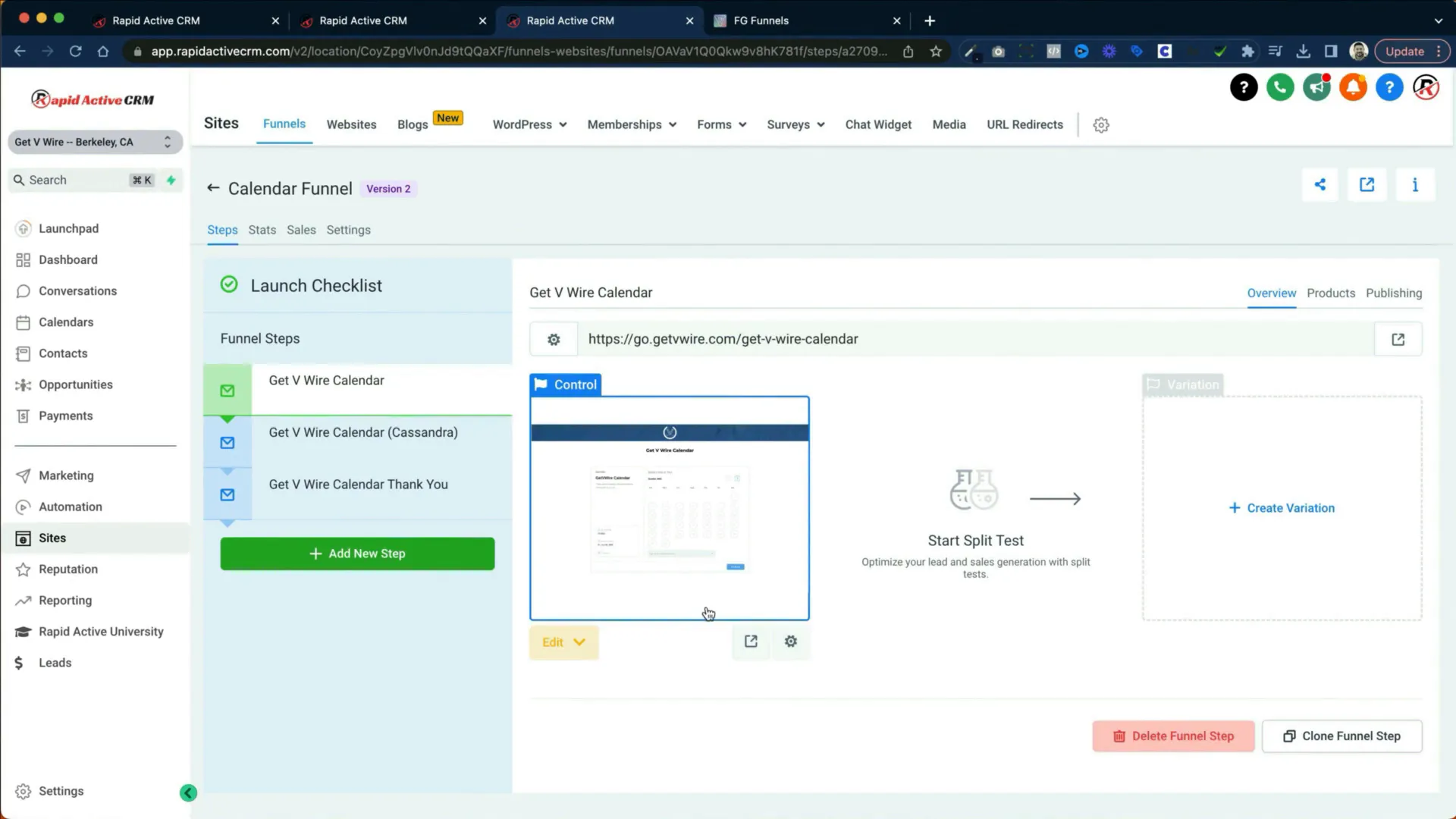Open the Get V Wire location switcher
This screenshot has height=819, width=1456.
point(95,142)
